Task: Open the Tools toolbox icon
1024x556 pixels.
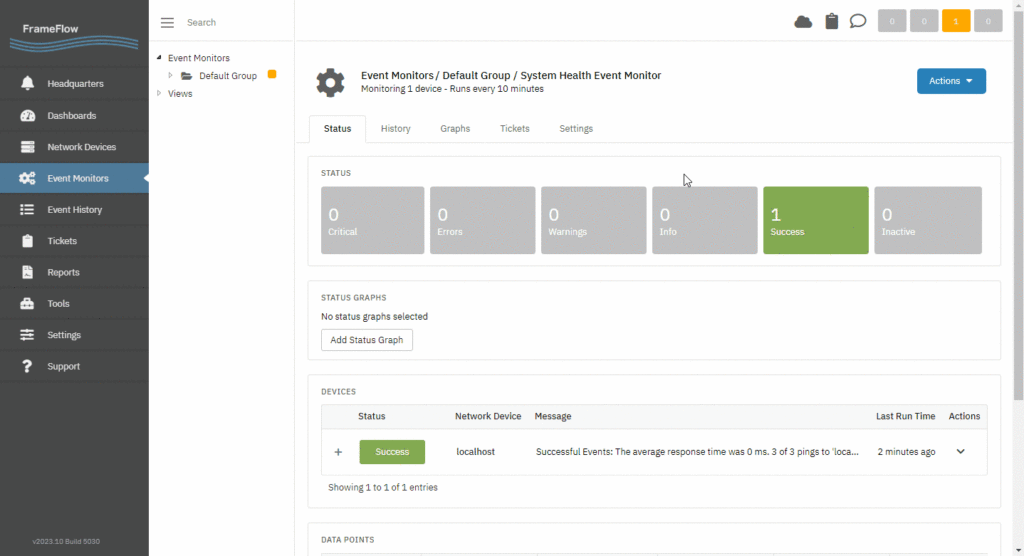Action: [x=27, y=304]
